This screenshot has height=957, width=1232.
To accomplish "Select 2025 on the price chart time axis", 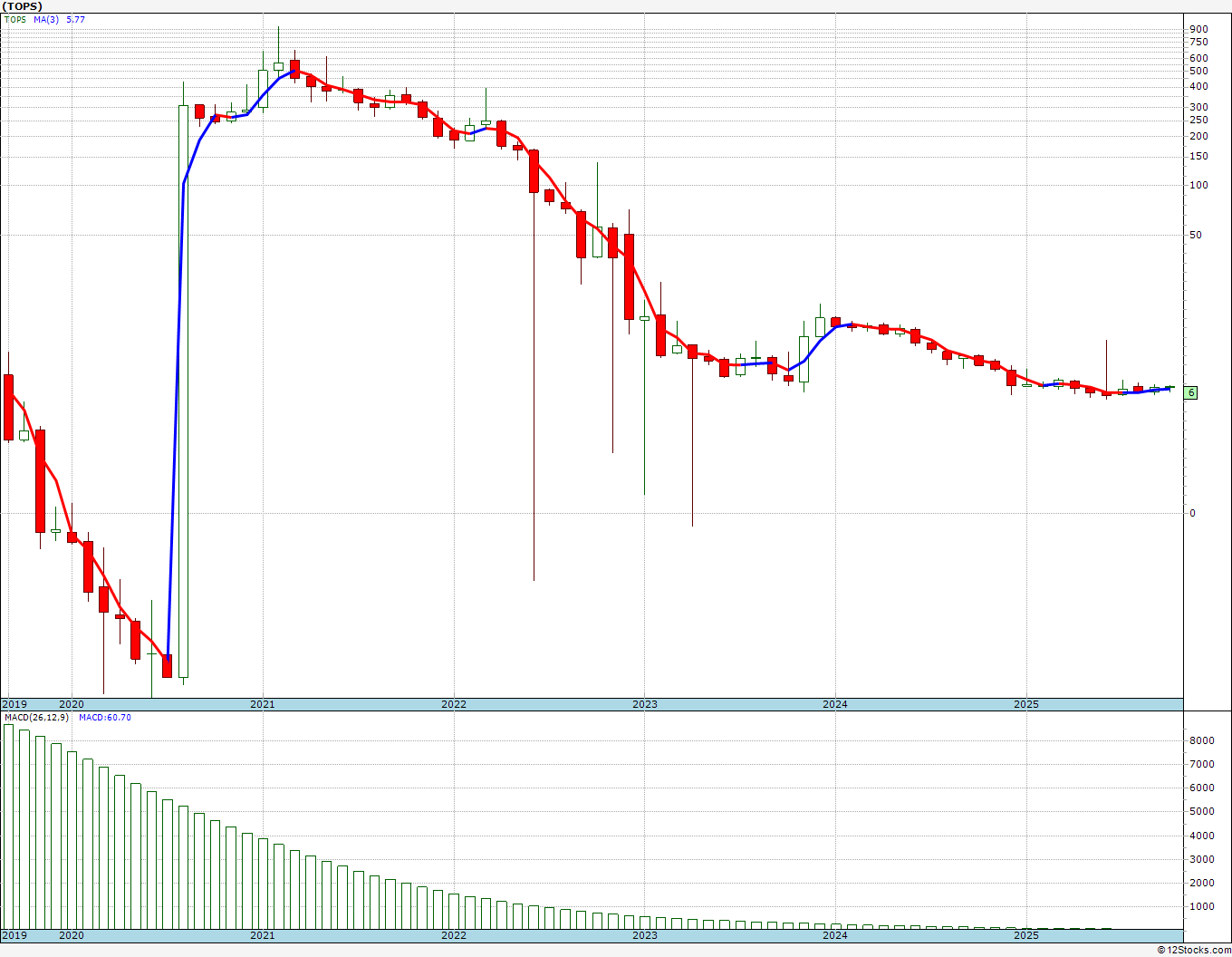I will pyautogui.click(x=1026, y=704).
